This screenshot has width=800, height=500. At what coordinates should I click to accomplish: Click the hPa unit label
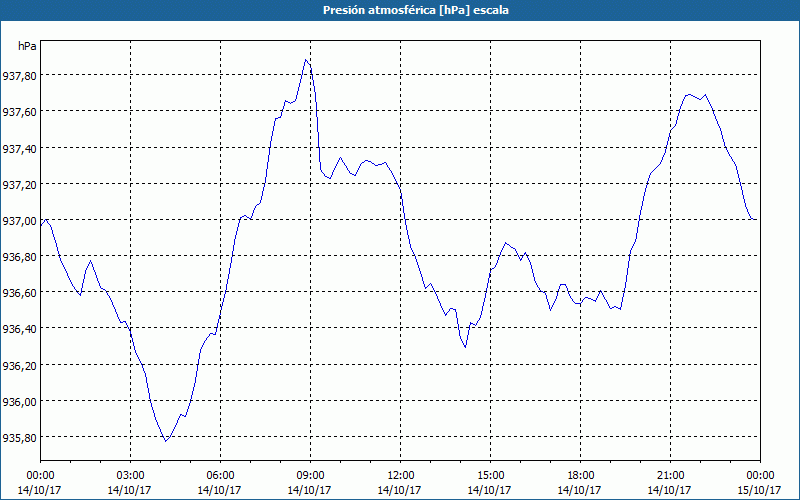coord(27,46)
